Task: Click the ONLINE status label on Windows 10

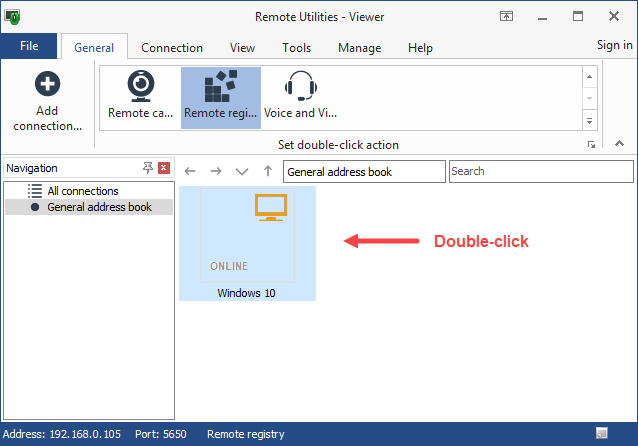Action: click(x=229, y=266)
